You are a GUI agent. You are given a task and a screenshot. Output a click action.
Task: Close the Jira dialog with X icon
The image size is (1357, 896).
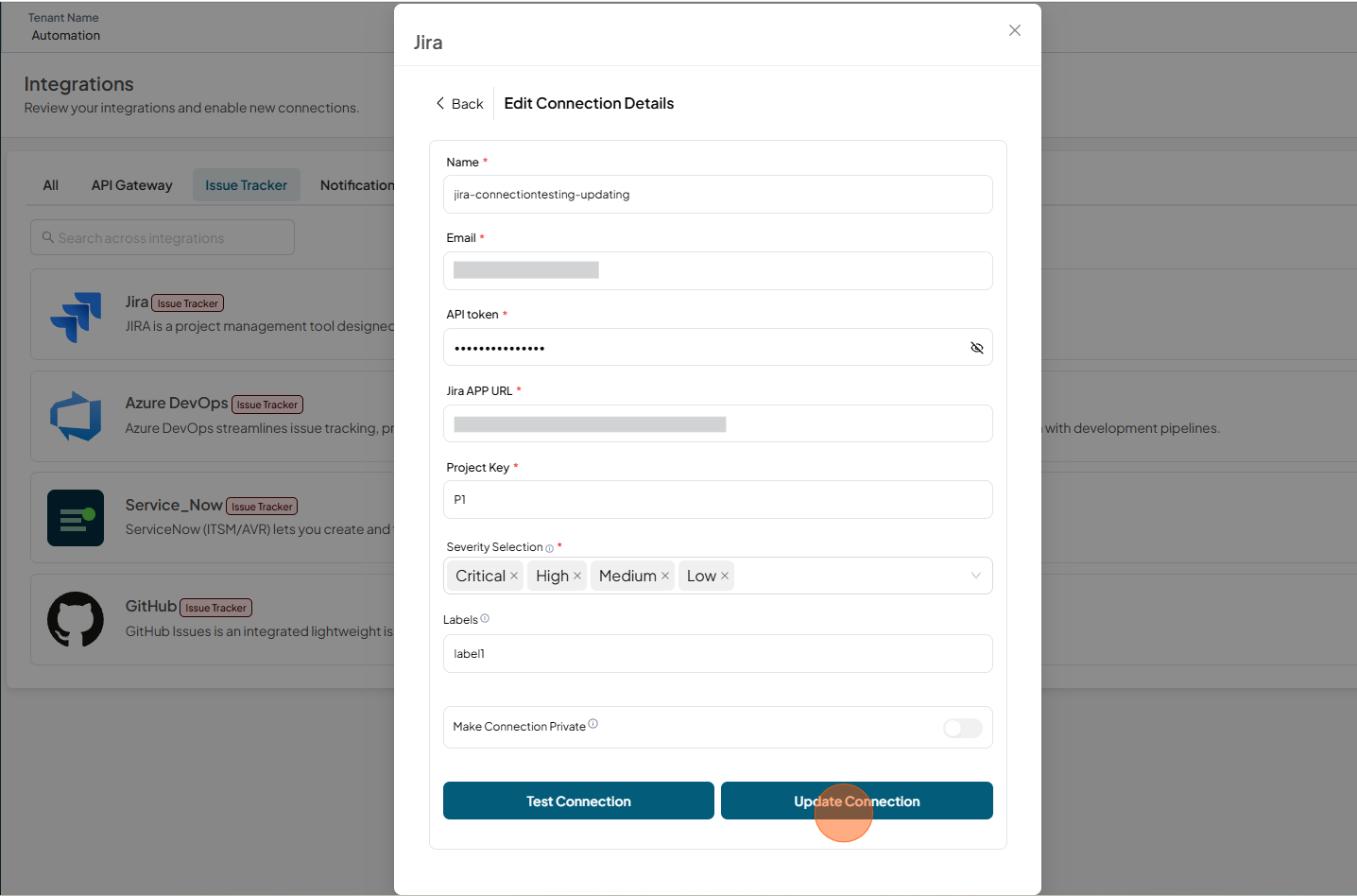1014,30
